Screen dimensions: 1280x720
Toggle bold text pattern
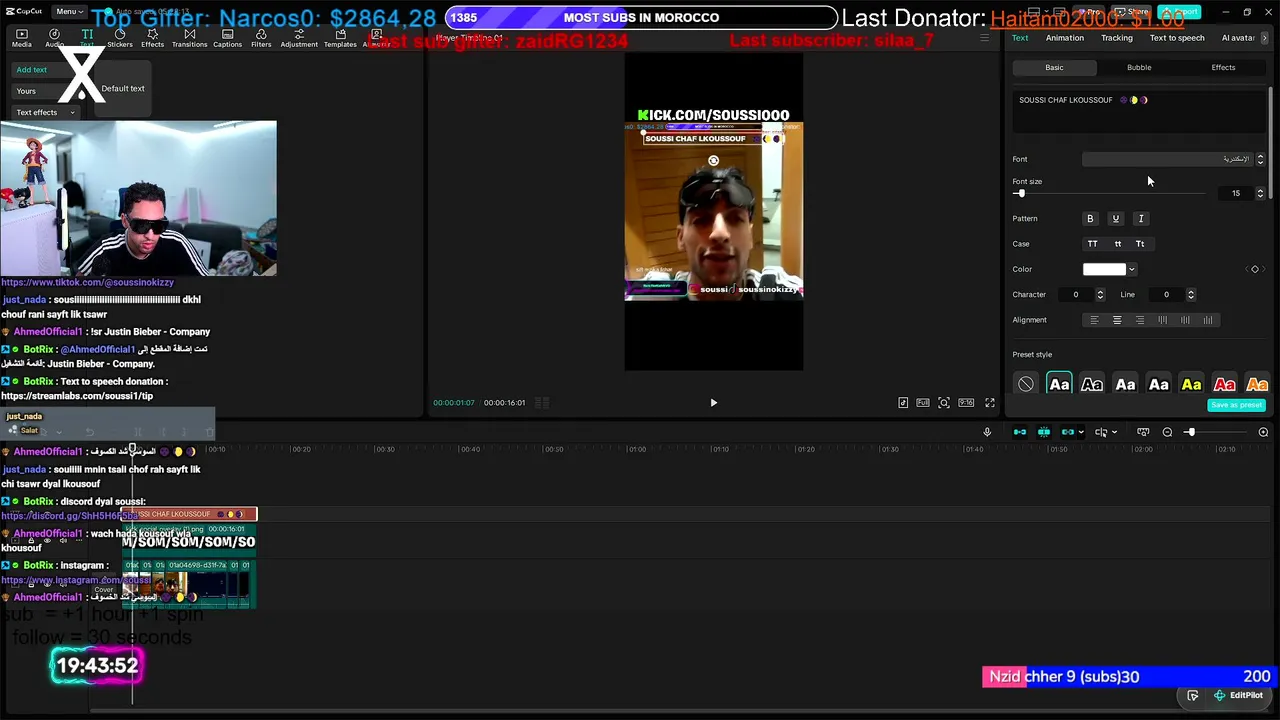pyautogui.click(x=1090, y=218)
